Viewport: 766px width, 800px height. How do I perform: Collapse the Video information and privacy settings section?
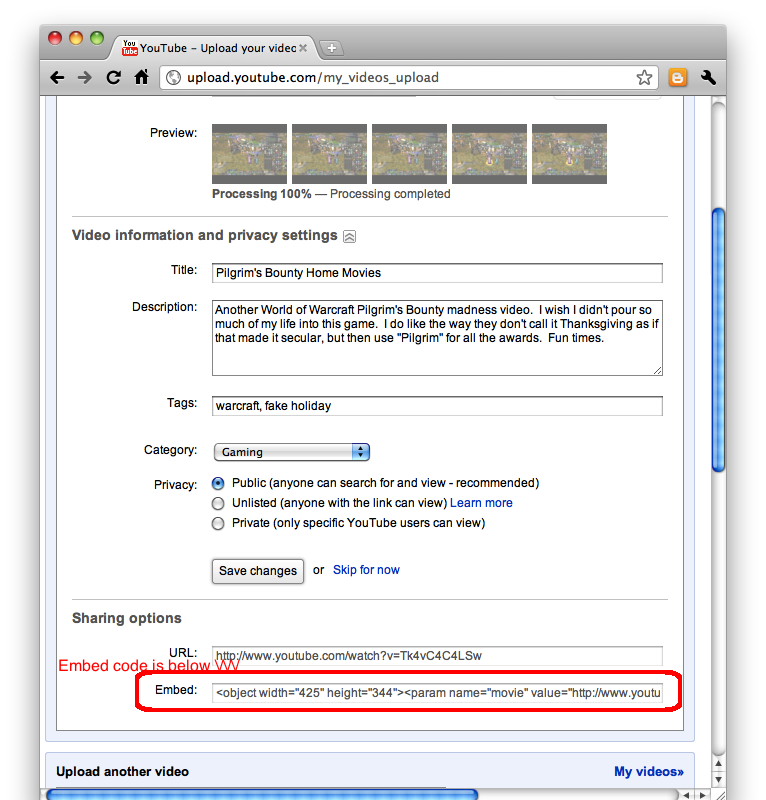pos(350,236)
